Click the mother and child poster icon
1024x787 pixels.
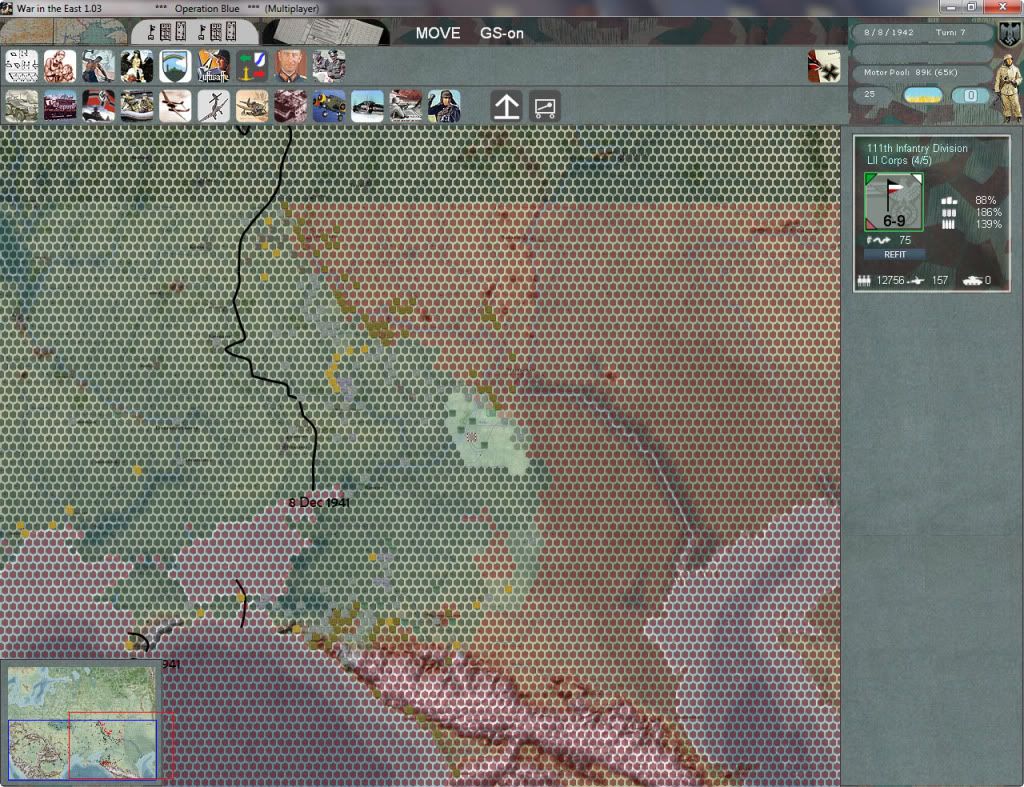(59, 66)
